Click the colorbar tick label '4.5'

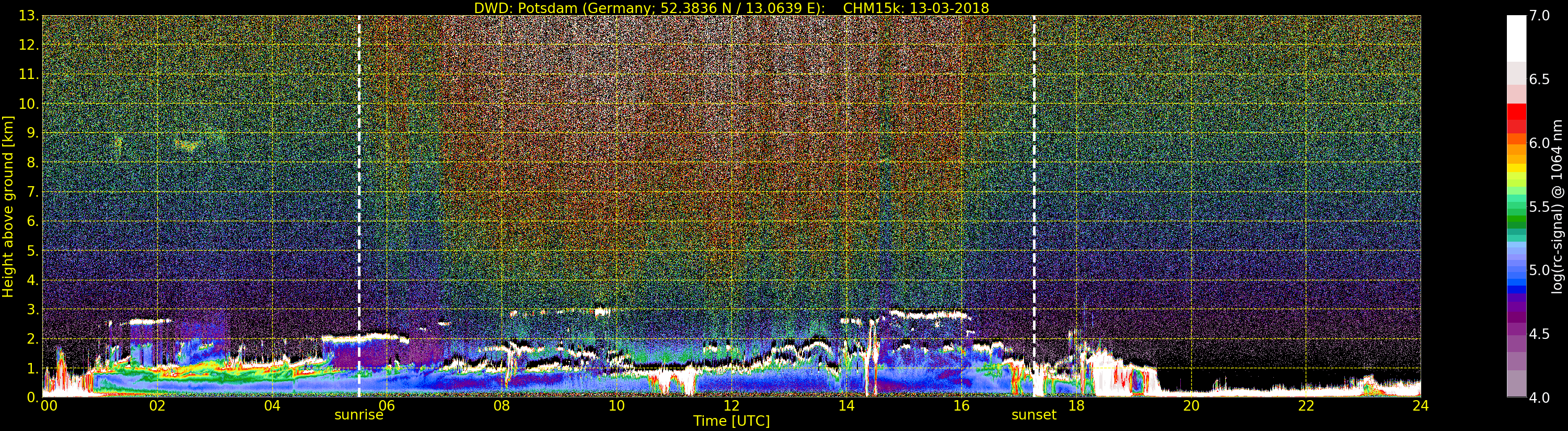click(1539, 334)
